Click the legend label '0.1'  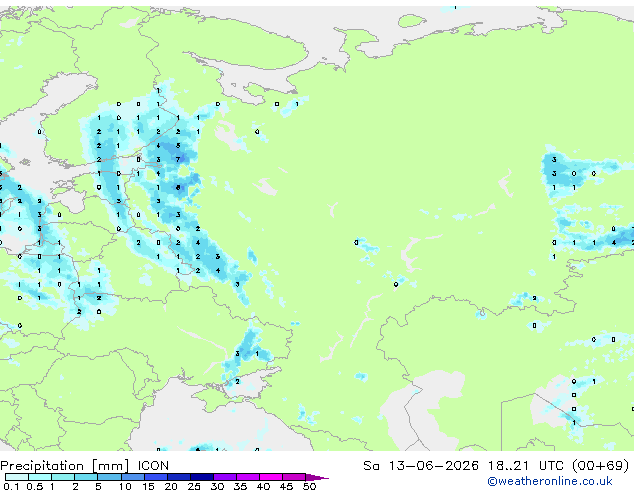pos(12,486)
